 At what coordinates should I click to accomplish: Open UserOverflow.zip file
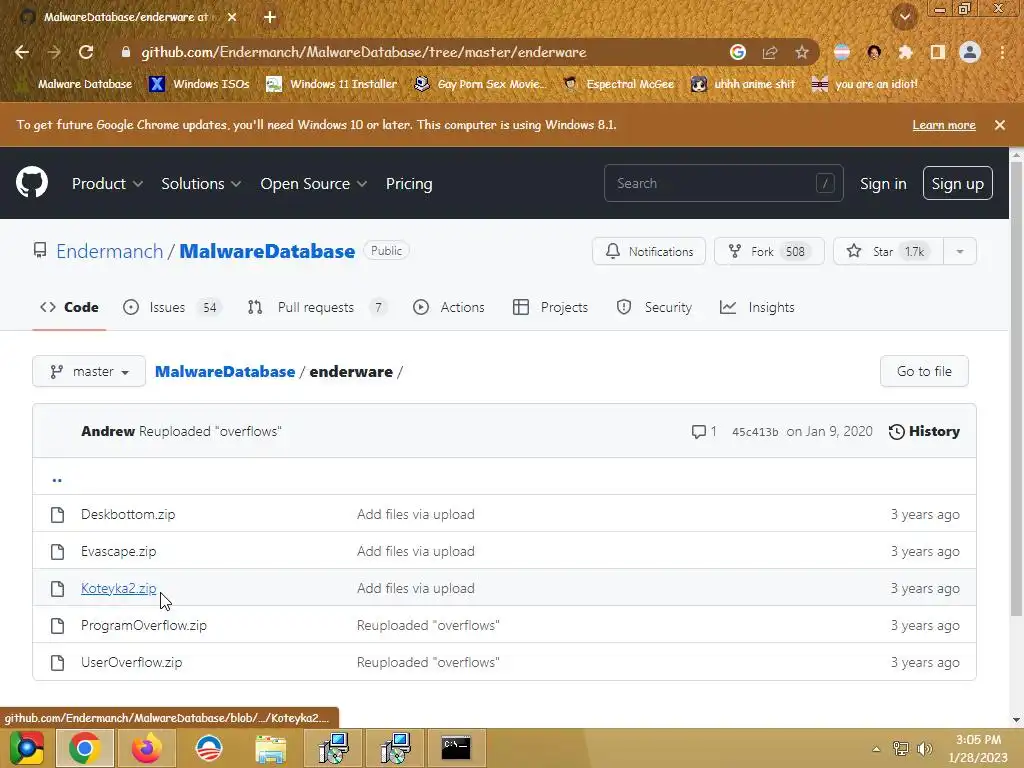pyautogui.click(x=131, y=663)
